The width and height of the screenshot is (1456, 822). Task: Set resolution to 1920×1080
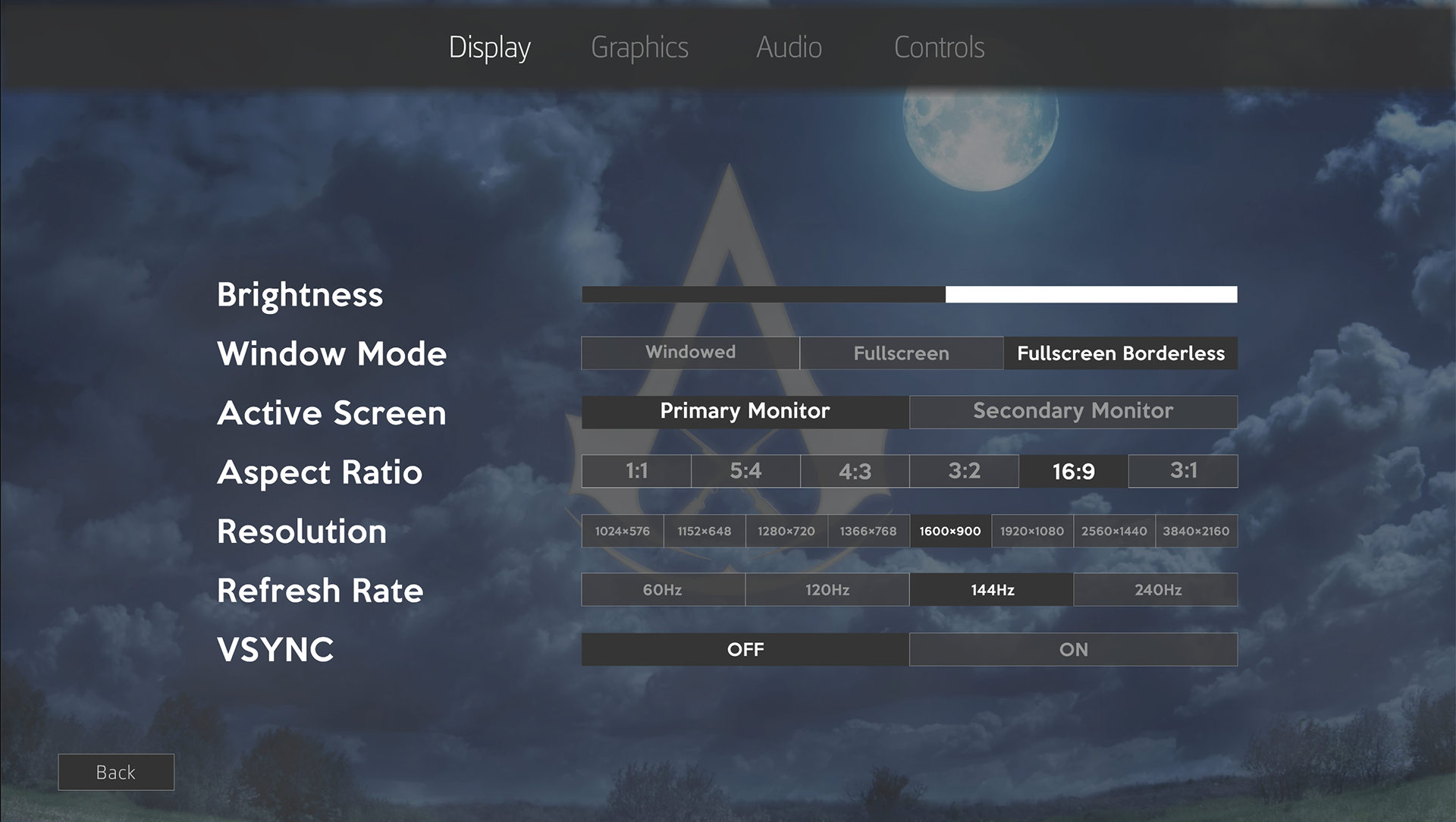click(1032, 531)
